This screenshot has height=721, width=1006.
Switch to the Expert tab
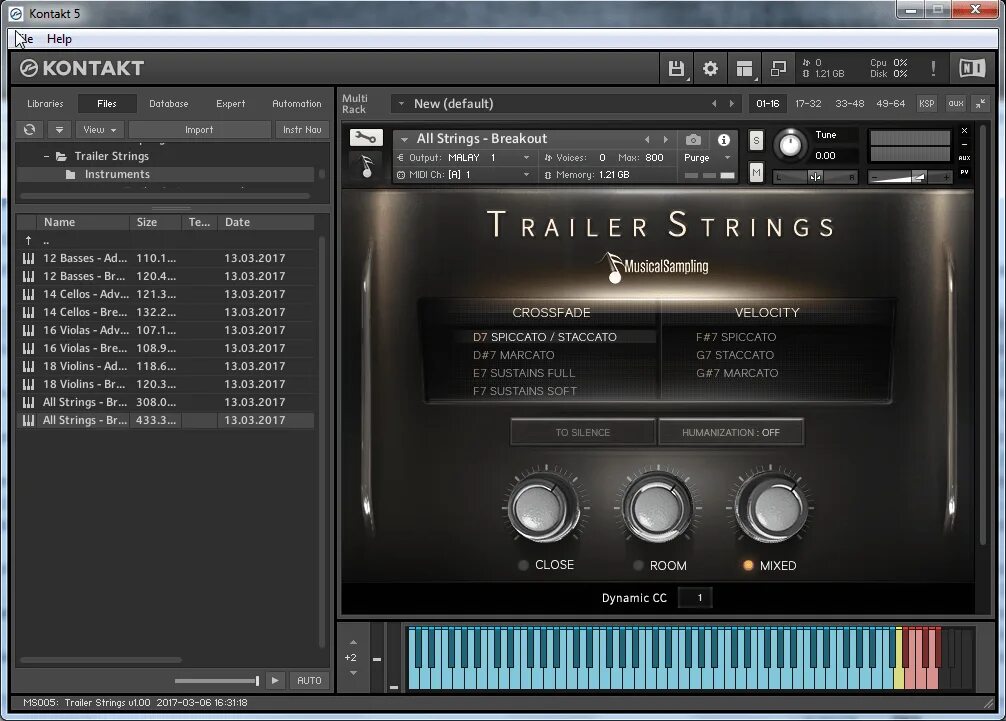click(x=230, y=103)
